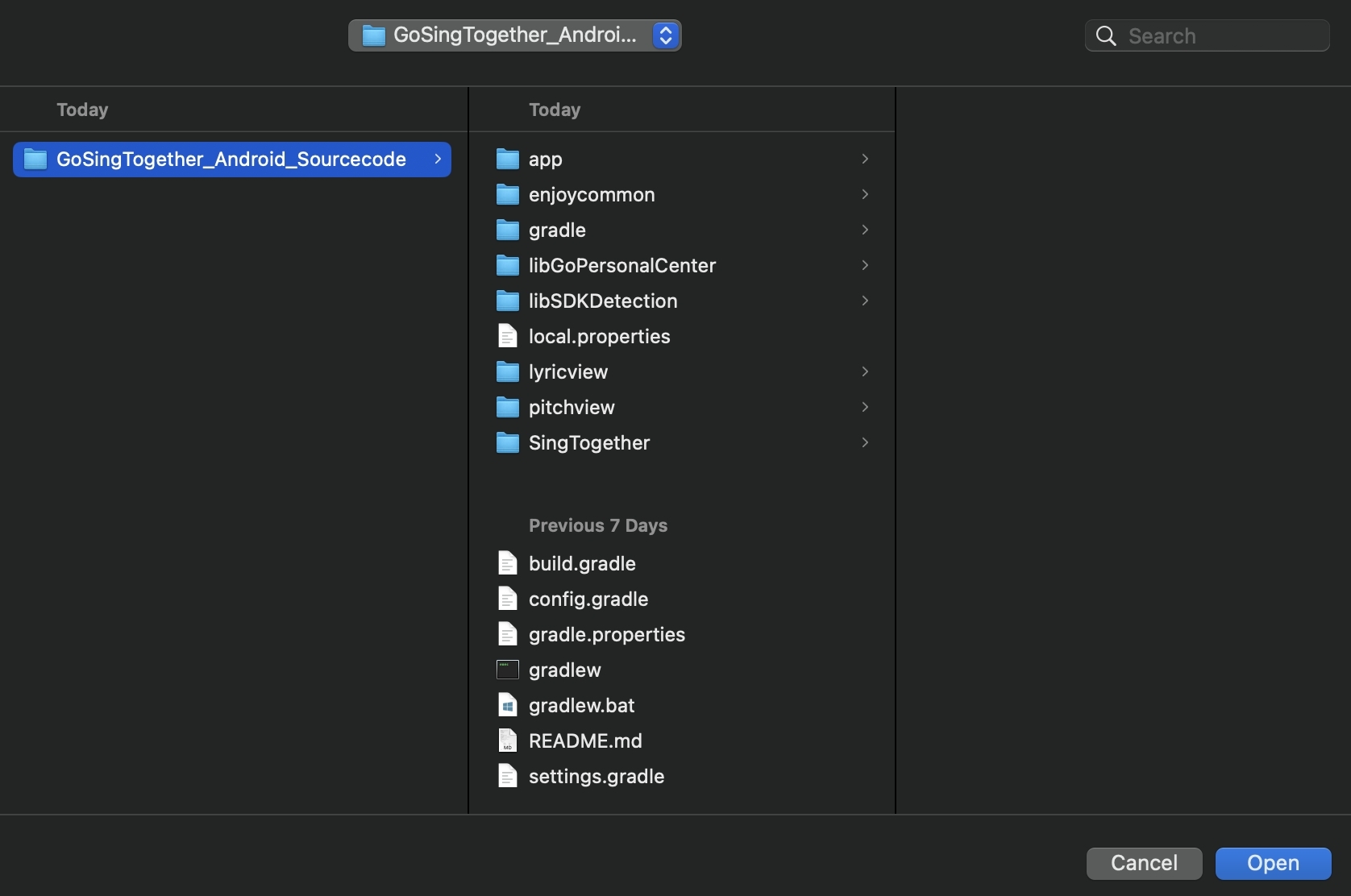This screenshot has height=896, width=1351.
Task: Expand the libGoPersonalCenter folder chevron
Action: pyautogui.click(x=865, y=265)
